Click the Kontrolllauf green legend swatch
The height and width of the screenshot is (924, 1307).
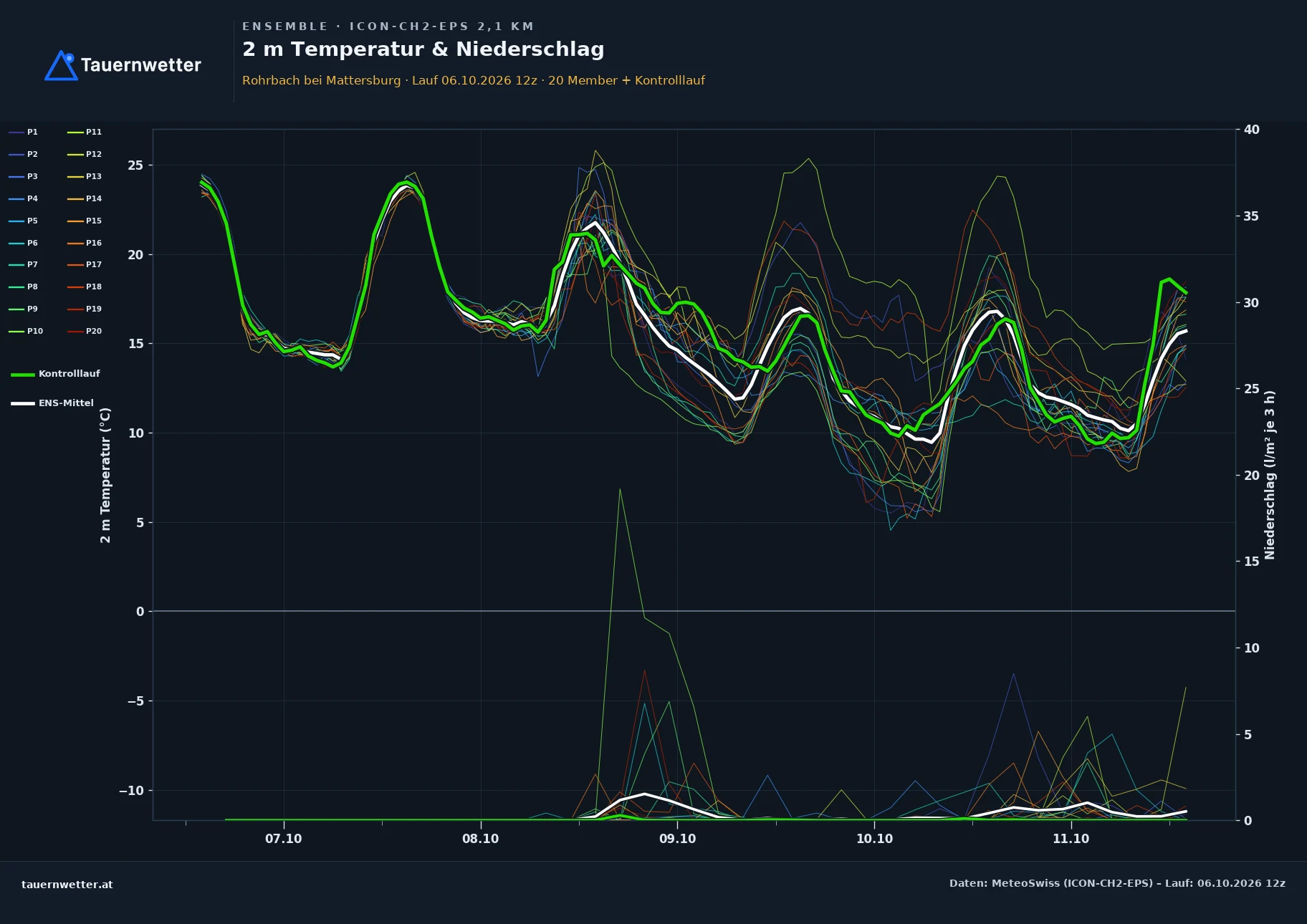click(23, 375)
